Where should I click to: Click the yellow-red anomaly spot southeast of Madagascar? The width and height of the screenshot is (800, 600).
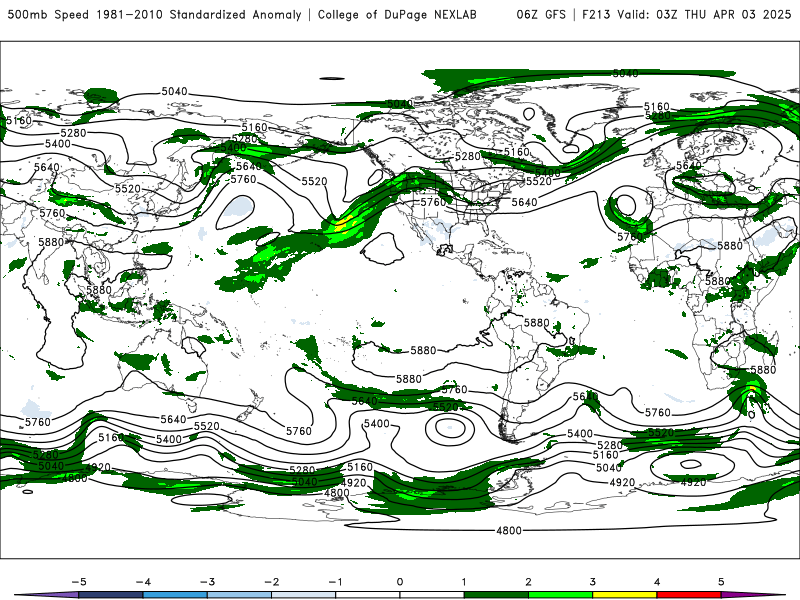coord(752,390)
